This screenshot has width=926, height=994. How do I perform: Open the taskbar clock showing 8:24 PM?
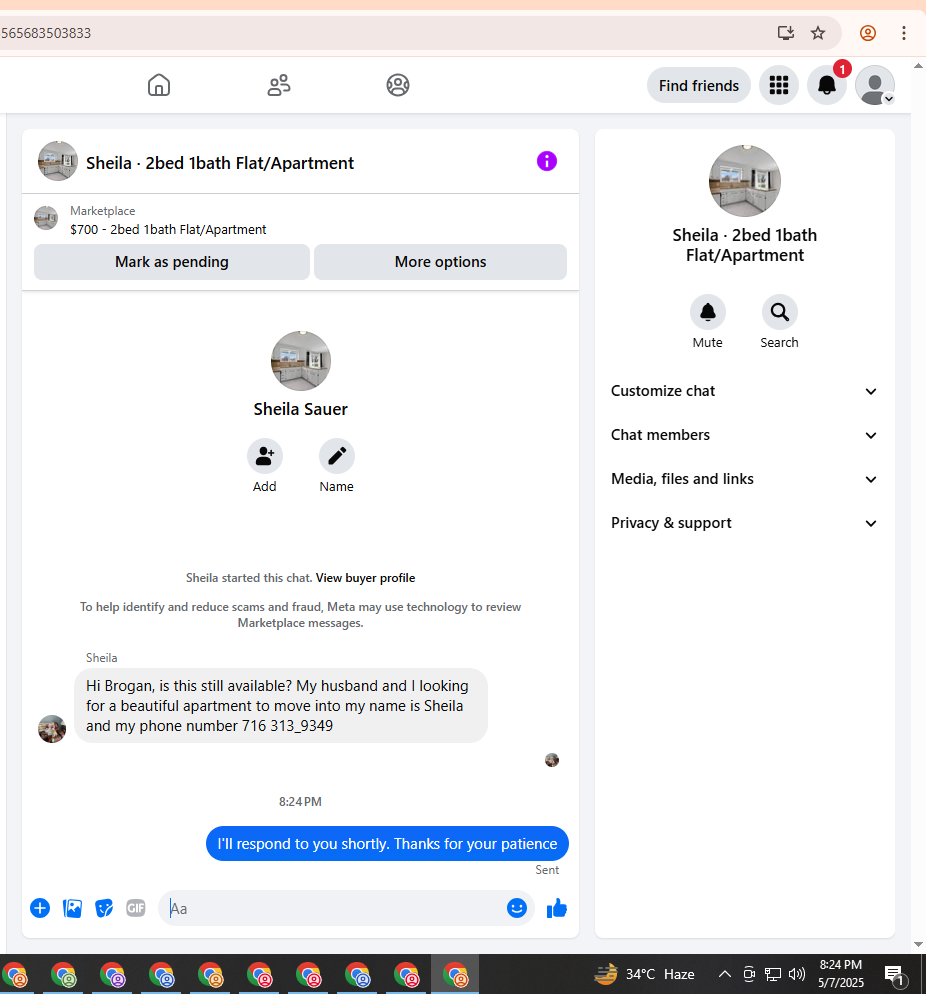(x=840, y=974)
